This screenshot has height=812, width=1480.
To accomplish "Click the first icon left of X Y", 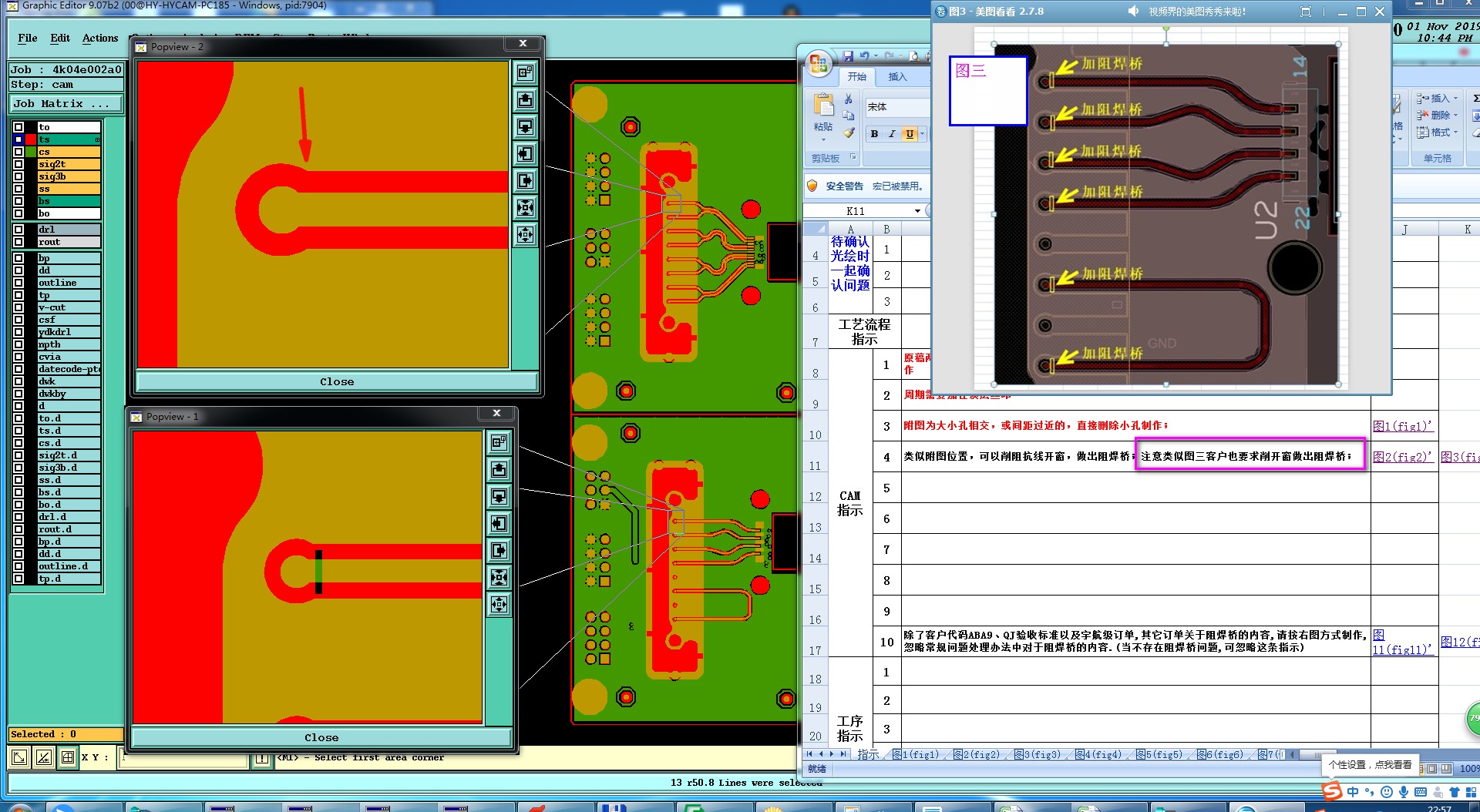I will (x=19, y=757).
